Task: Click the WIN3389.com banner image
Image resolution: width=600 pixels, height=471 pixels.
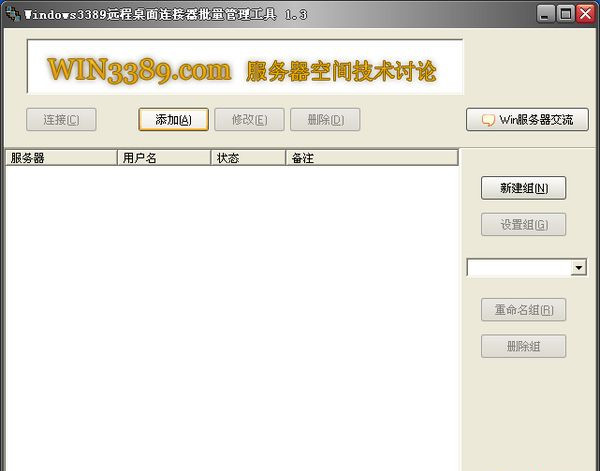Action: [x=245, y=67]
